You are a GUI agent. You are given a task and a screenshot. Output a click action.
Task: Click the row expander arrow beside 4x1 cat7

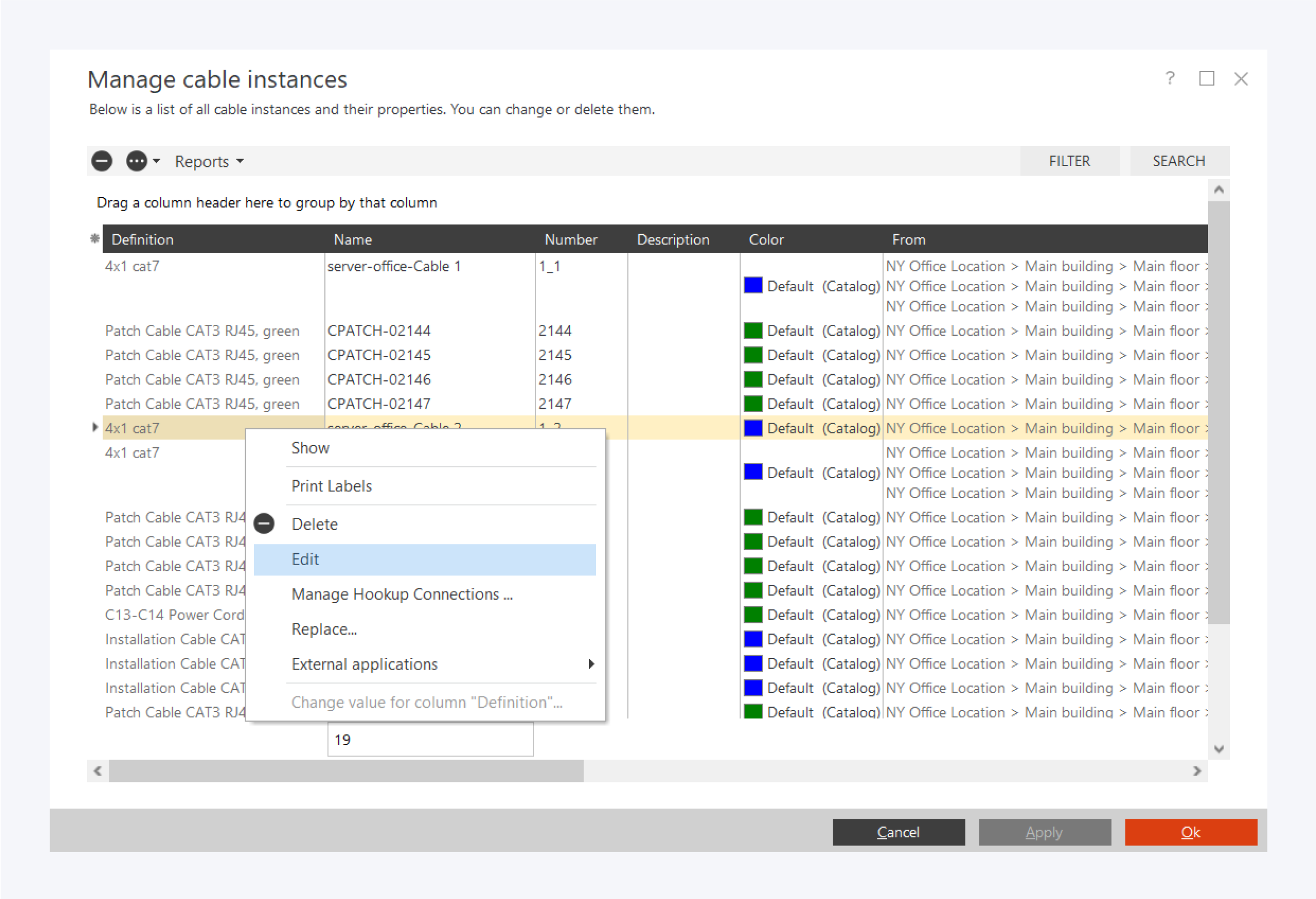point(95,428)
